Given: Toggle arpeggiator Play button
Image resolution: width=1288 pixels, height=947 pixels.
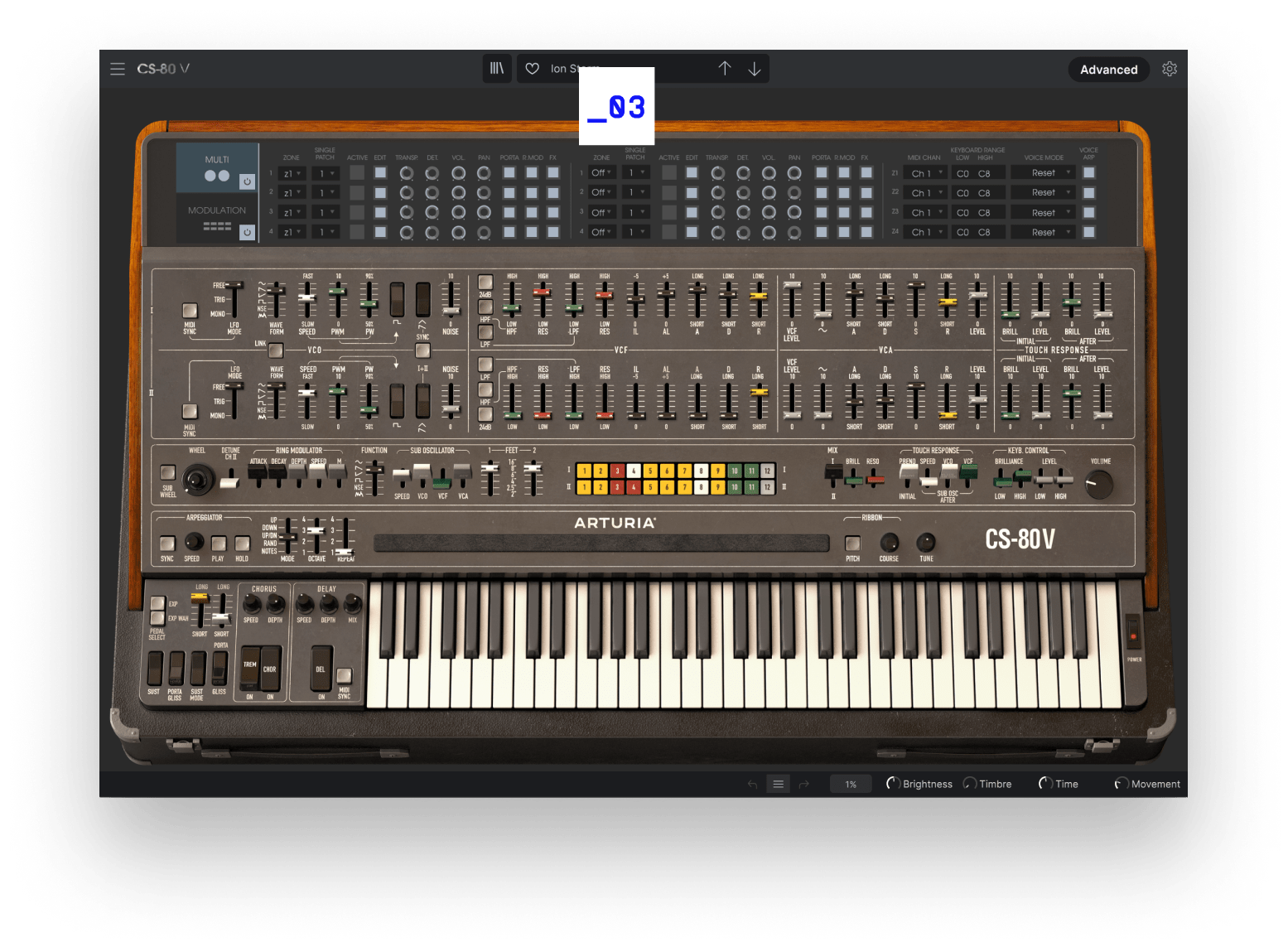Looking at the screenshot, I should (218, 544).
